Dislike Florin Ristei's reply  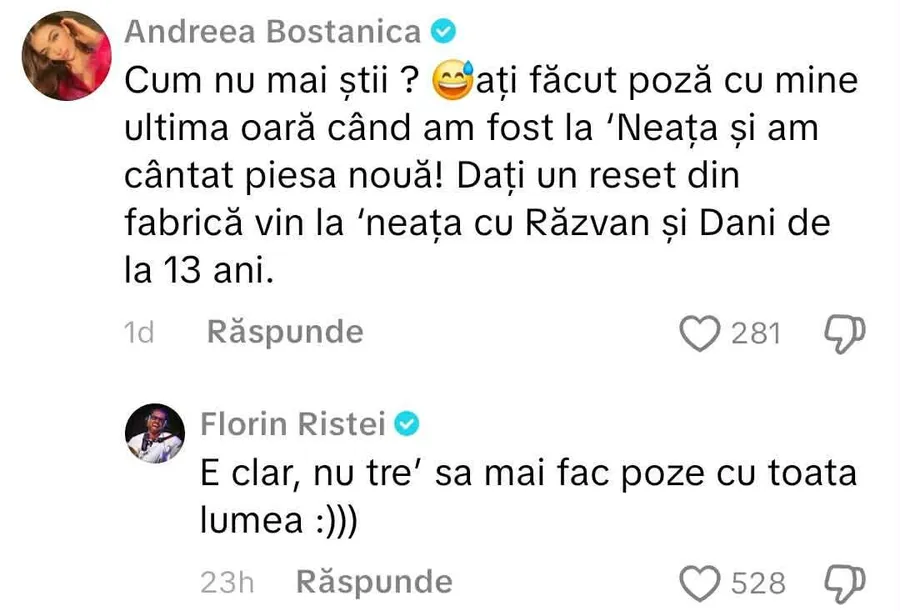point(842,582)
